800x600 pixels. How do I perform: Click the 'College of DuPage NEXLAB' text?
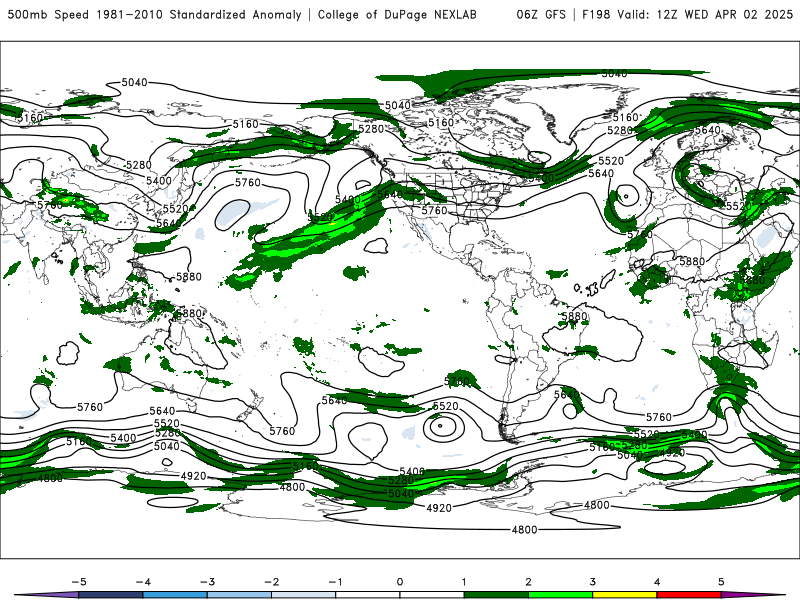[x=397, y=15]
